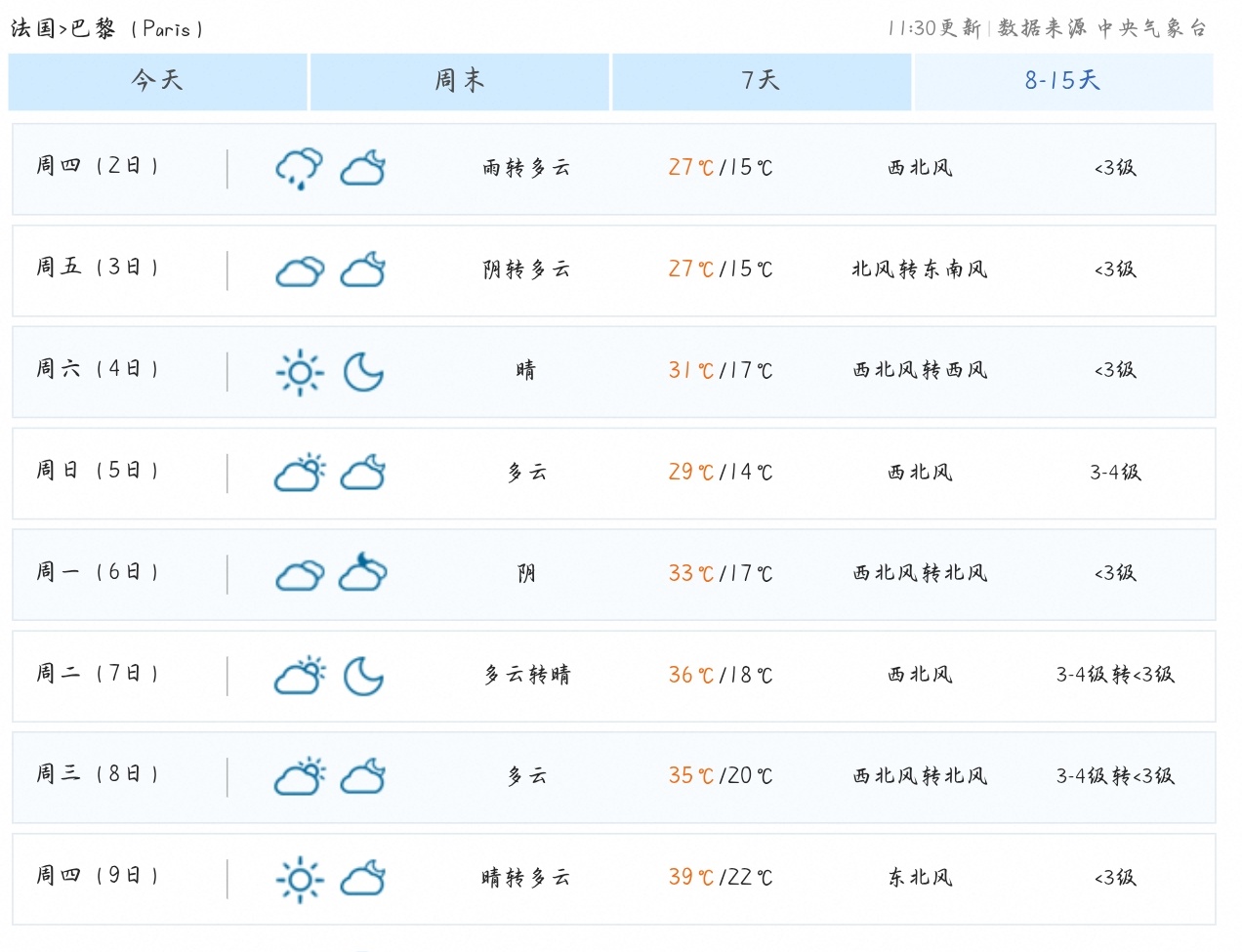Switch to the 今天 tab
The width and height of the screenshot is (1242, 952).
(x=157, y=81)
